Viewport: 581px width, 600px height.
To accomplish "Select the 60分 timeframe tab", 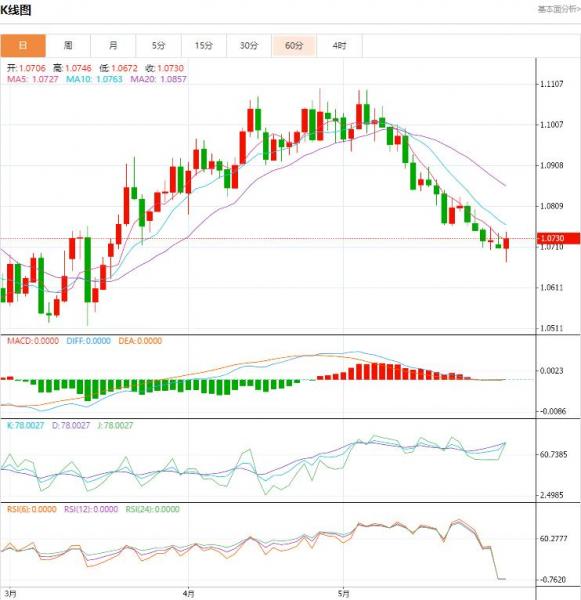I will pos(294,46).
